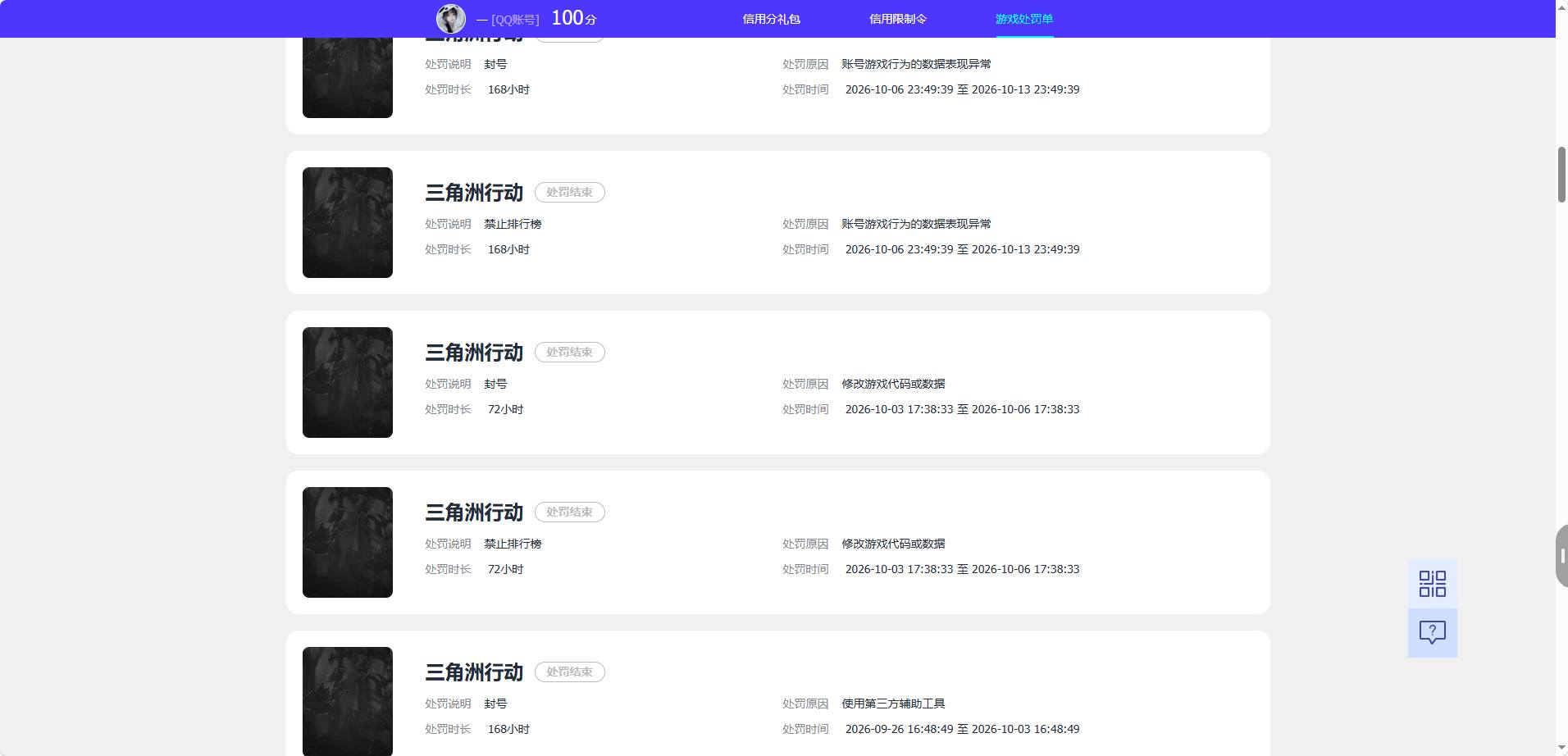Click 修改游戏代码或数据 in the 封号 72小时 card
1568x756 pixels.
pyautogui.click(x=893, y=384)
